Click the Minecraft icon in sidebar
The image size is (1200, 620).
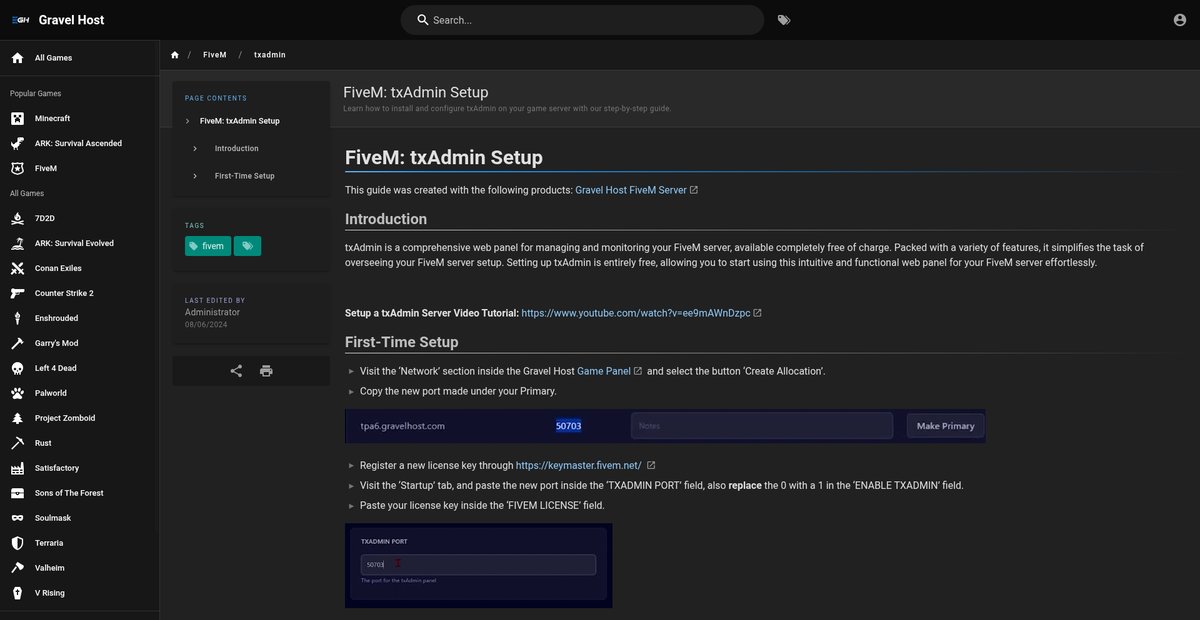(x=17, y=118)
